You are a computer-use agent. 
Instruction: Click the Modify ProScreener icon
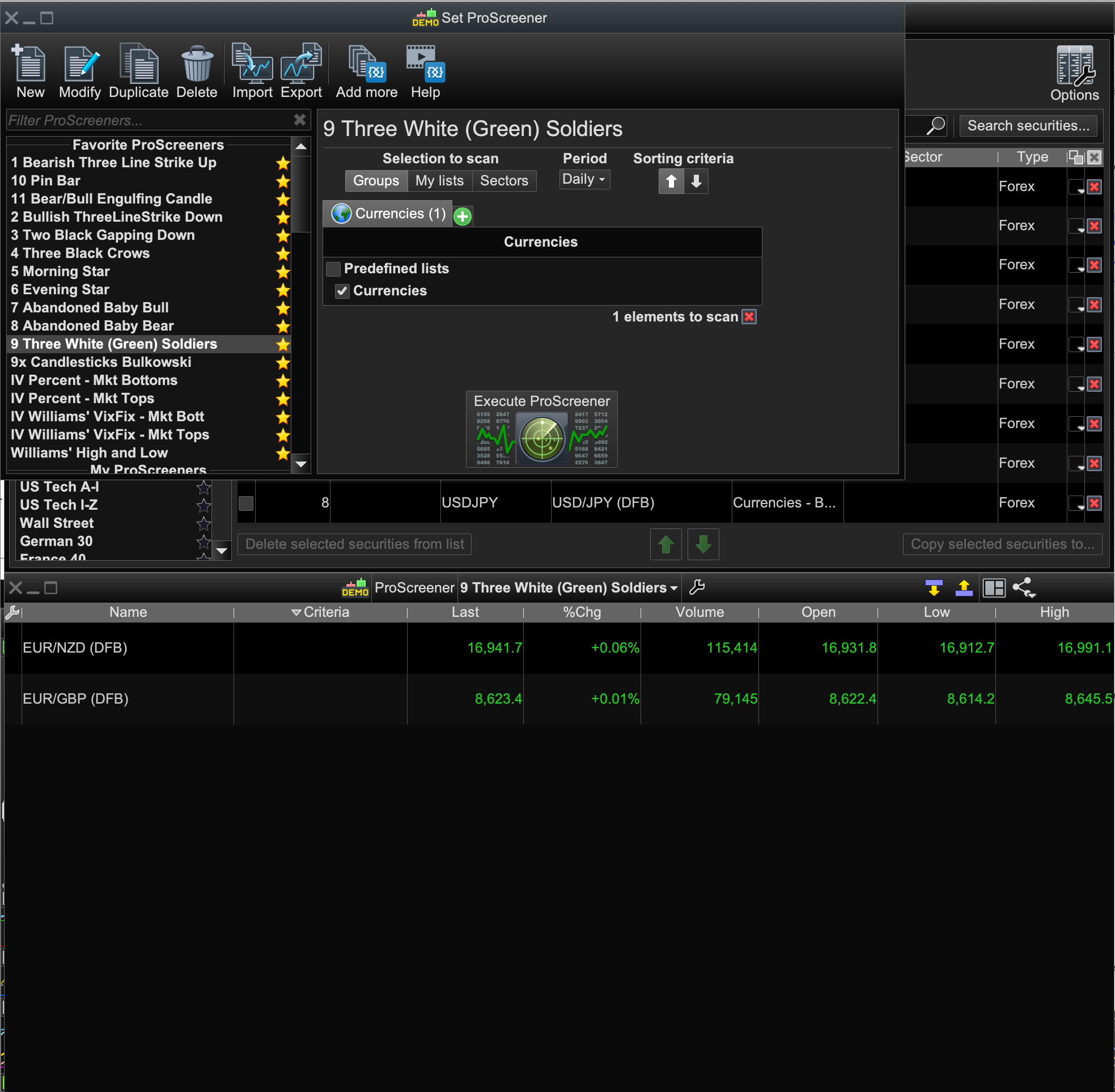pos(80,64)
